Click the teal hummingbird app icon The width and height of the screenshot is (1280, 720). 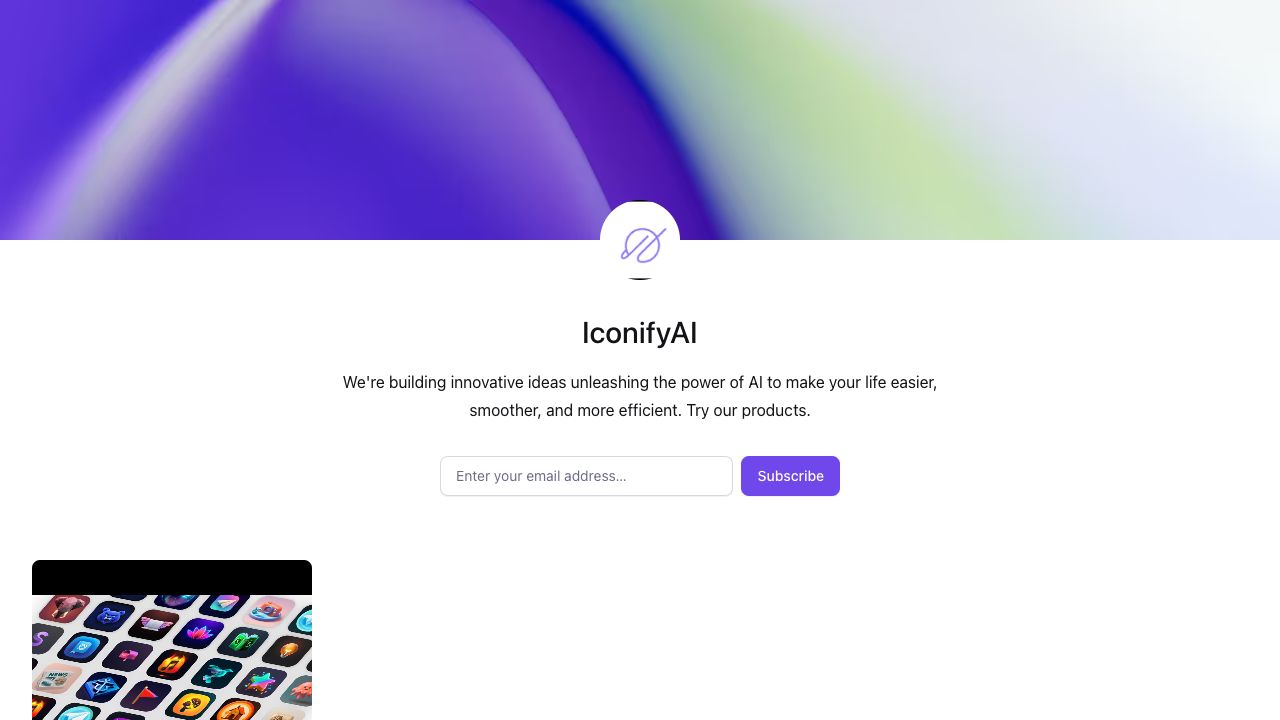[x=217, y=673]
